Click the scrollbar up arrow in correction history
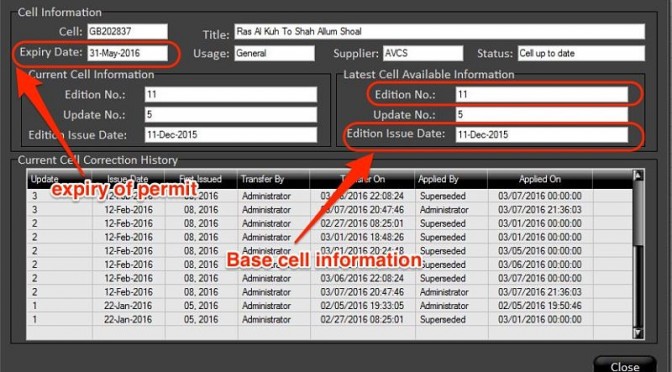The width and height of the screenshot is (672, 372). (x=638, y=176)
